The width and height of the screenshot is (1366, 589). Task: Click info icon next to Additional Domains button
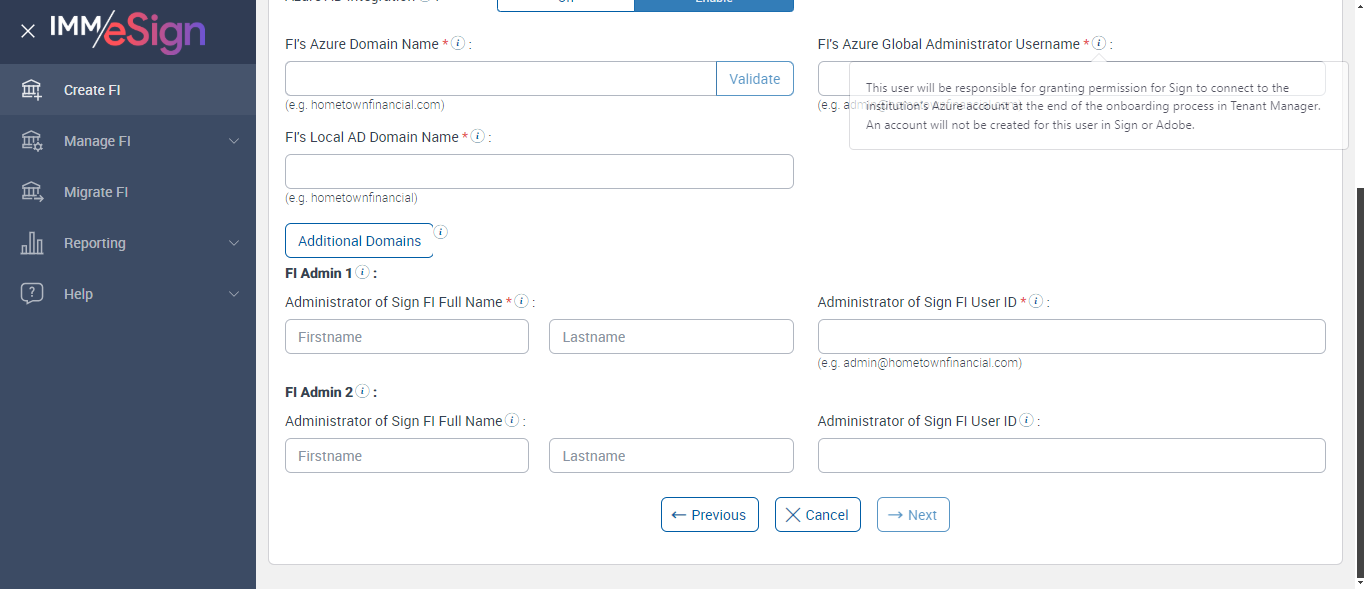[x=441, y=232]
